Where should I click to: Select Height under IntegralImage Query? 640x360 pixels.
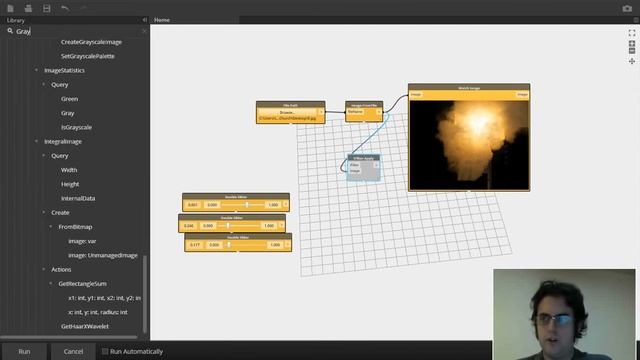click(x=70, y=184)
